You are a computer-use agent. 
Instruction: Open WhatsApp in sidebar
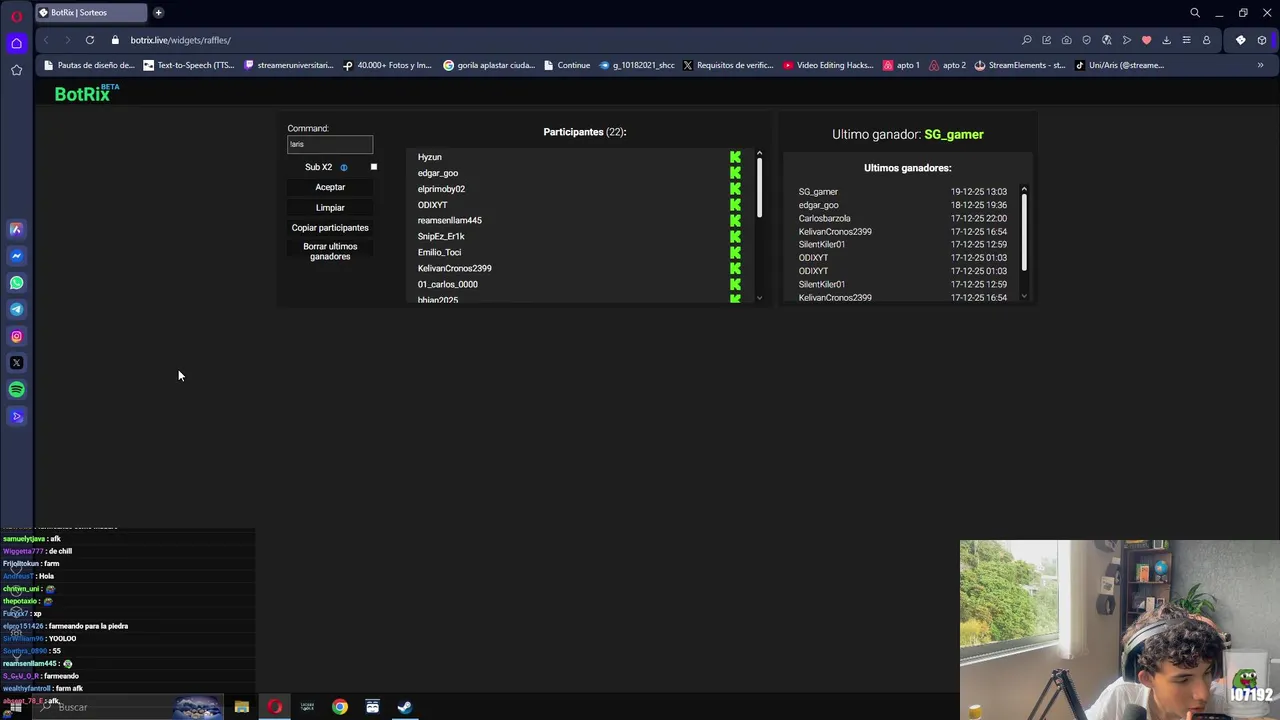pyautogui.click(x=16, y=283)
